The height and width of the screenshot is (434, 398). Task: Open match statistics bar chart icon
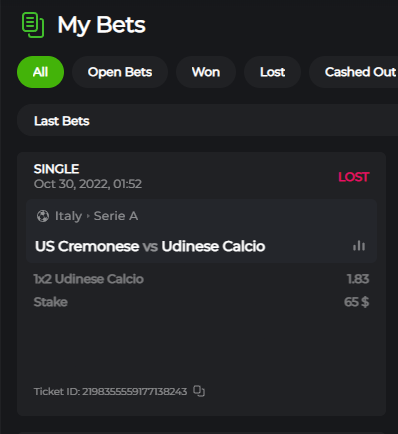359,246
